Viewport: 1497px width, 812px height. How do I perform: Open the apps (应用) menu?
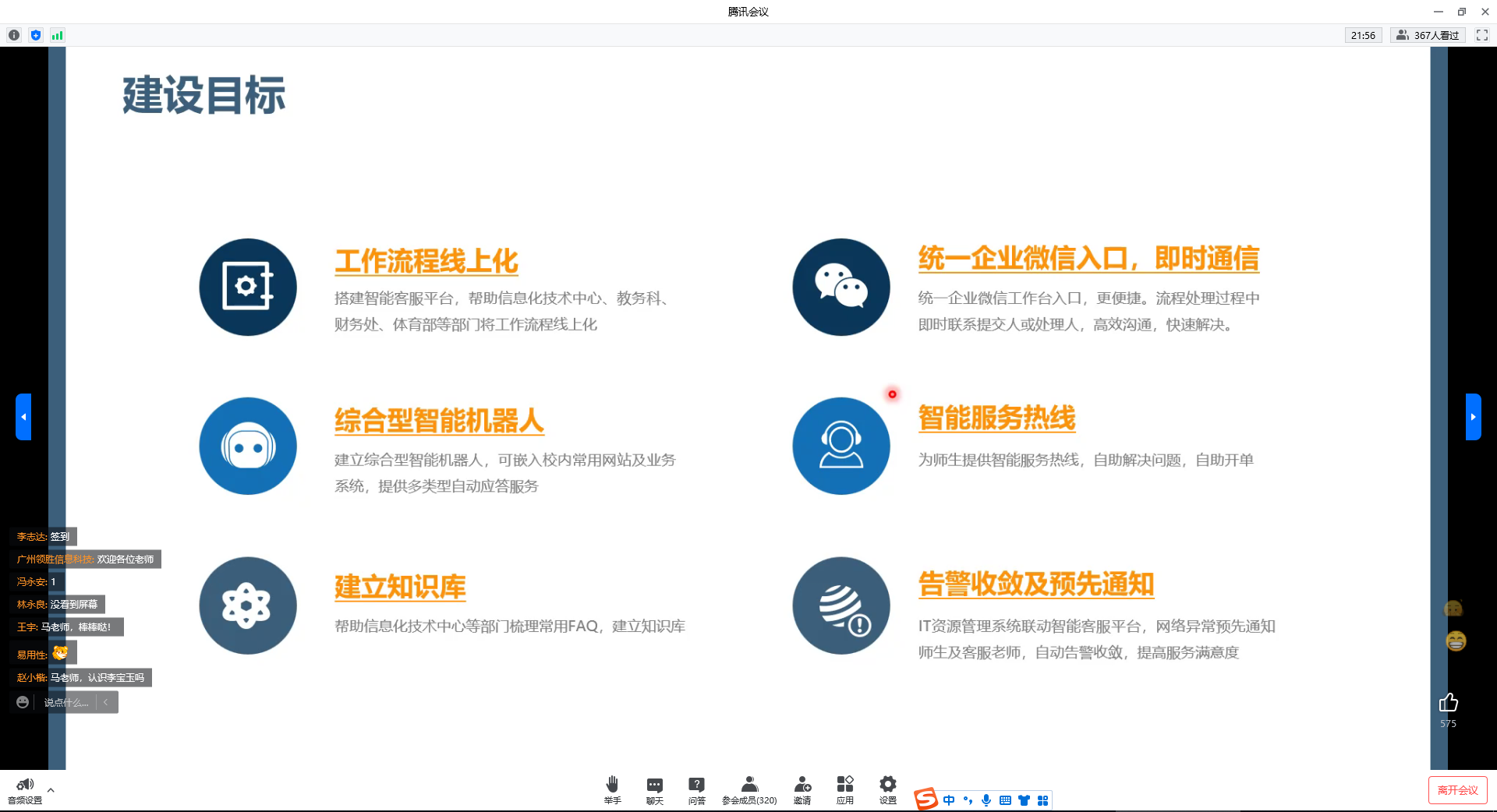pyautogui.click(x=844, y=789)
